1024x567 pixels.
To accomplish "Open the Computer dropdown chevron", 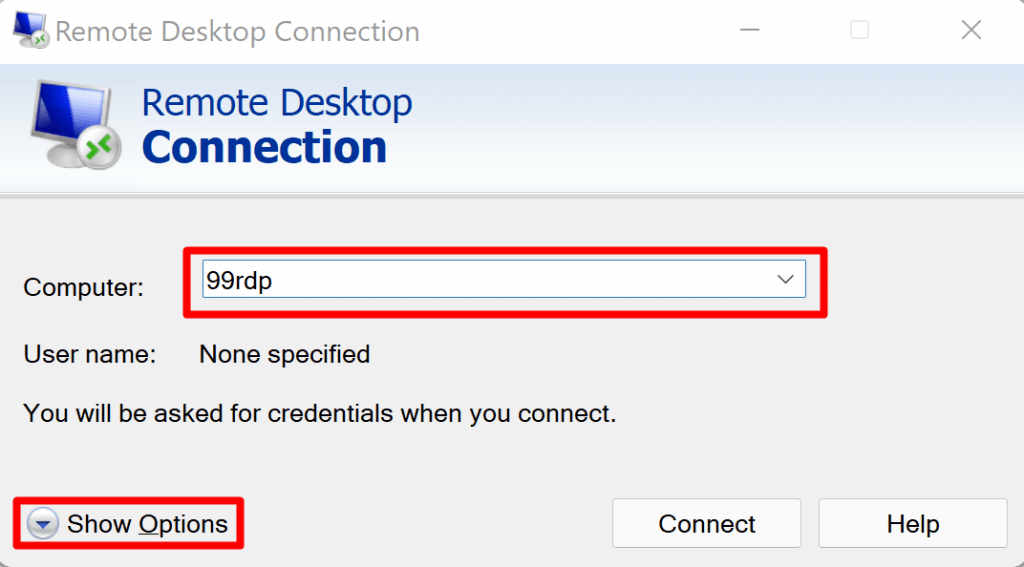I will pyautogui.click(x=785, y=280).
